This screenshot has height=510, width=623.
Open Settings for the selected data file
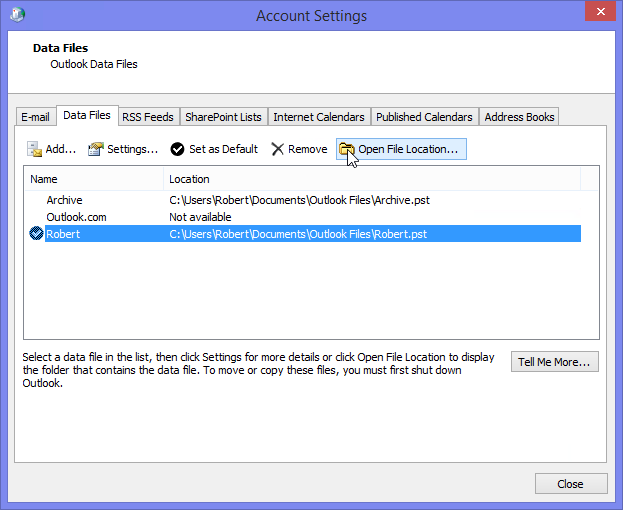[x=96, y=149]
